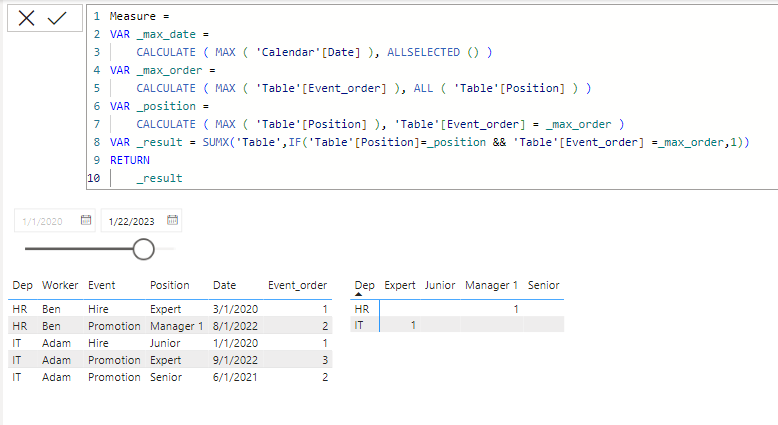Click the Junior position cell
The height and width of the screenshot is (425, 778).
coord(165,343)
